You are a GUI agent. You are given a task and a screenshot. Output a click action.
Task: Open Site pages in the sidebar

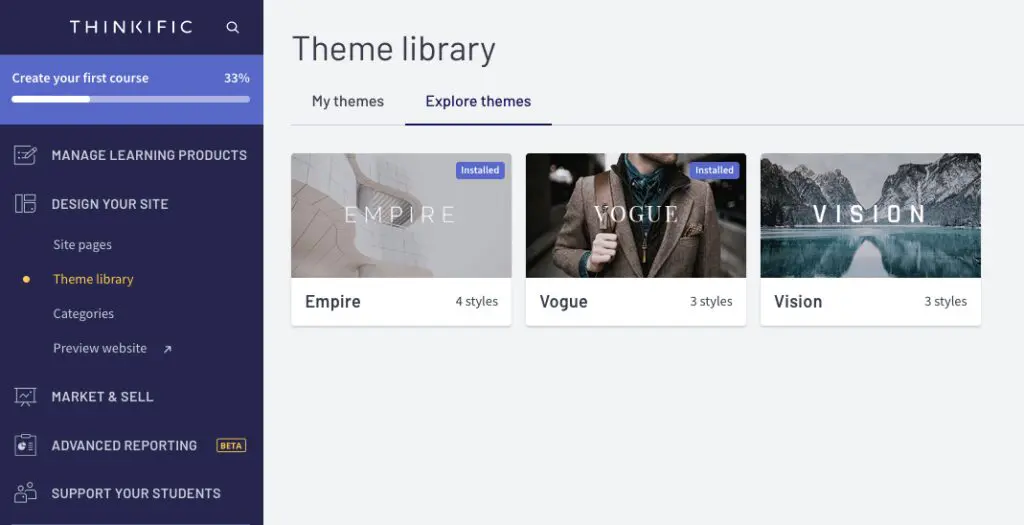(x=82, y=245)
